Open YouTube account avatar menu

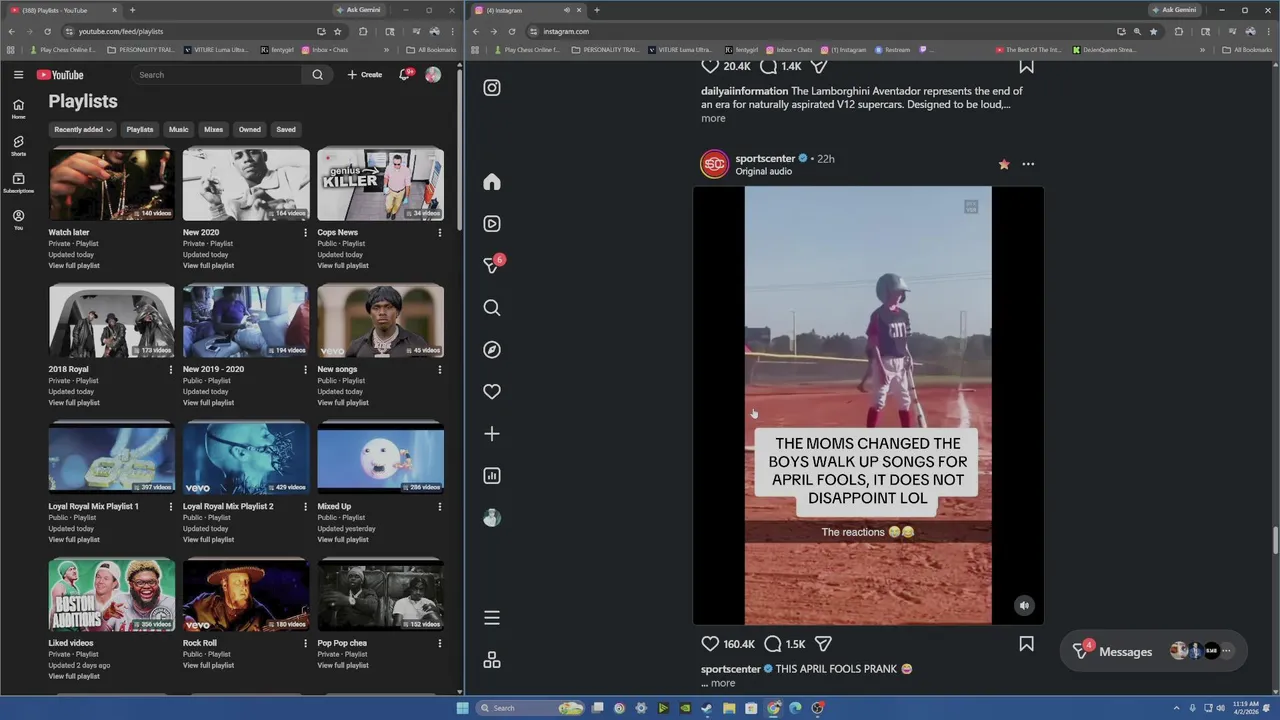click(433, 75)
